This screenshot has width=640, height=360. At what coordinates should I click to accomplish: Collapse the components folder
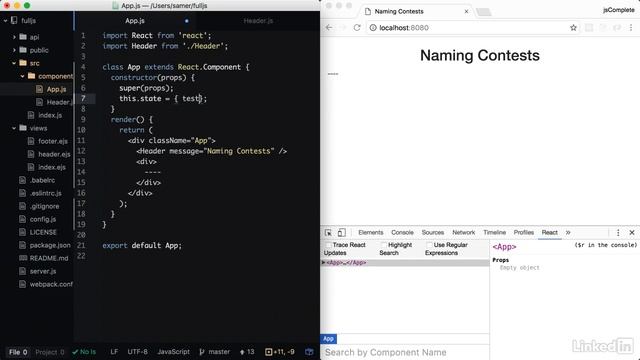click(x=22, y=76)
